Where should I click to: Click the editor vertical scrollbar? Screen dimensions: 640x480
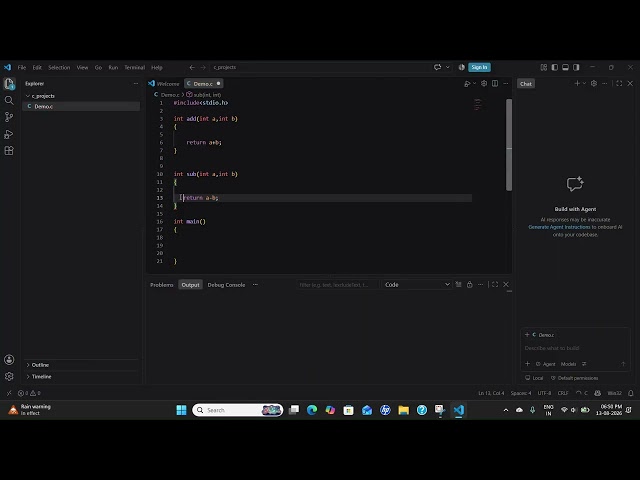[x=509, y=144]
